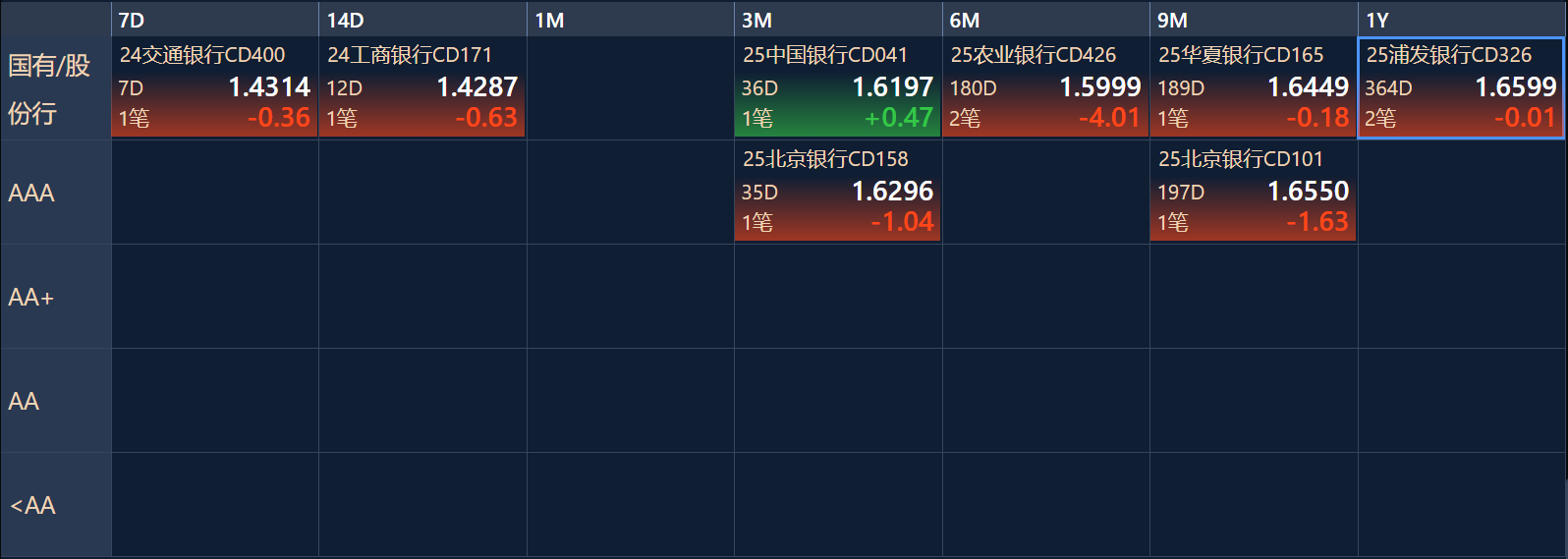
Task: Click the change value -1.04
Action: click(902, 222)
